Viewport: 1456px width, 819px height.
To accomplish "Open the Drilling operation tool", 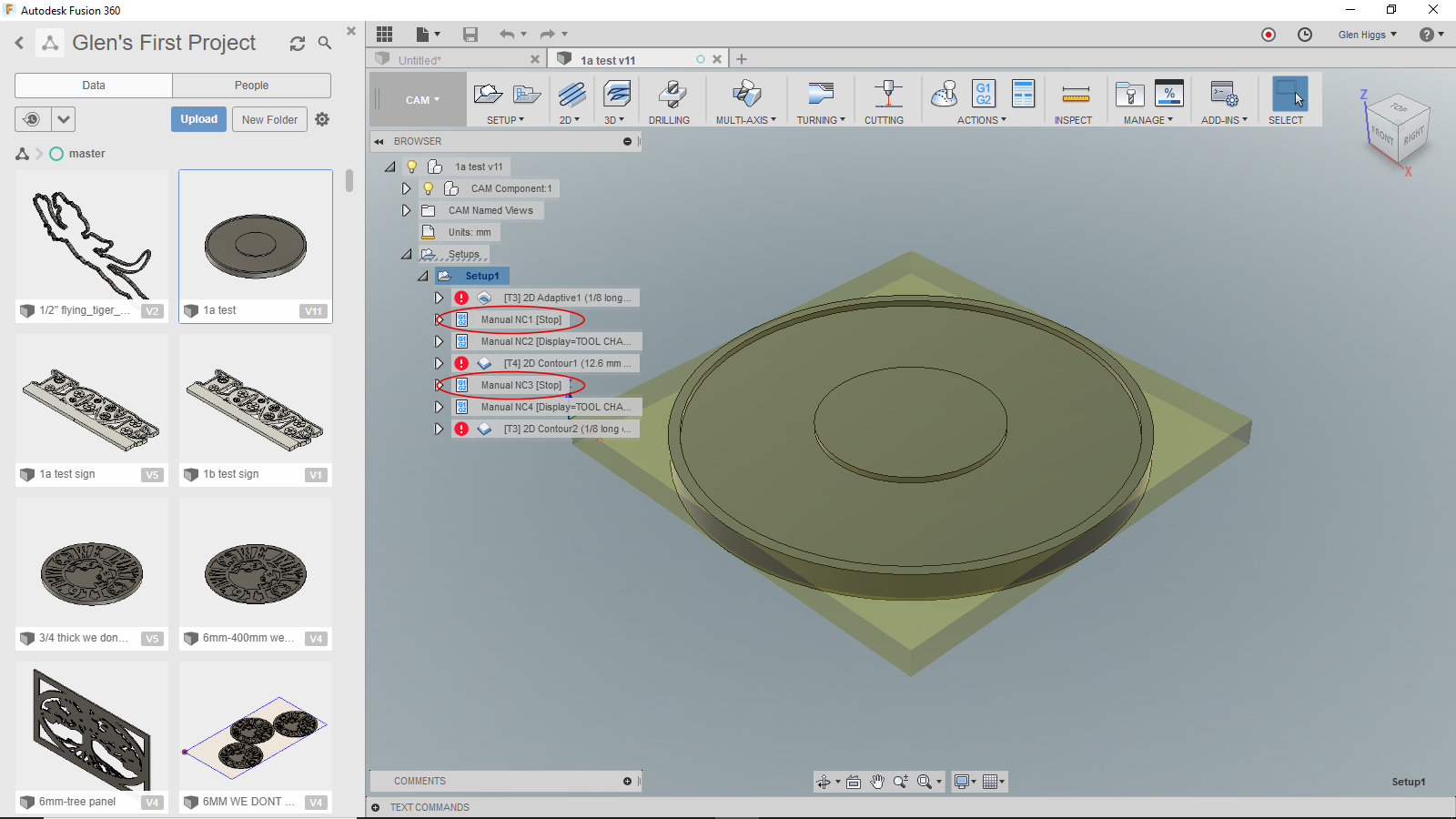I will [672, 94].
